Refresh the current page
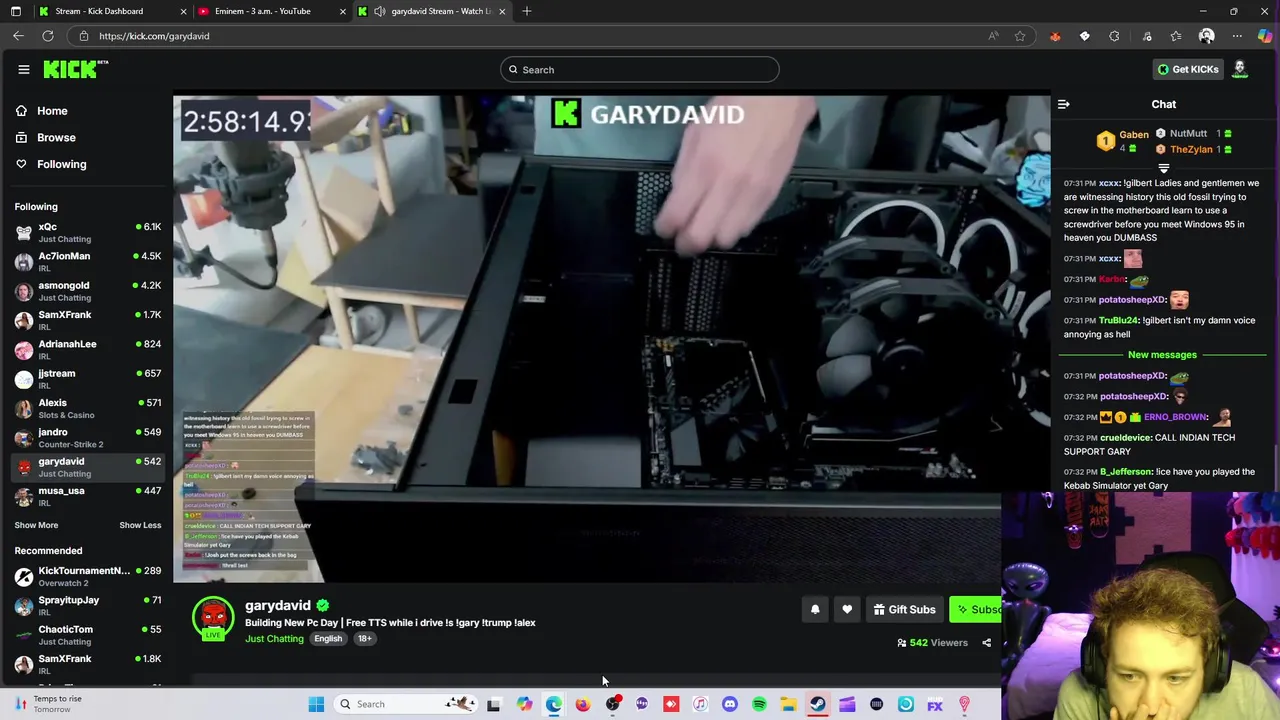Viewport: 1280px width, 720px height. pyautogui.click(x=48, y=36)
